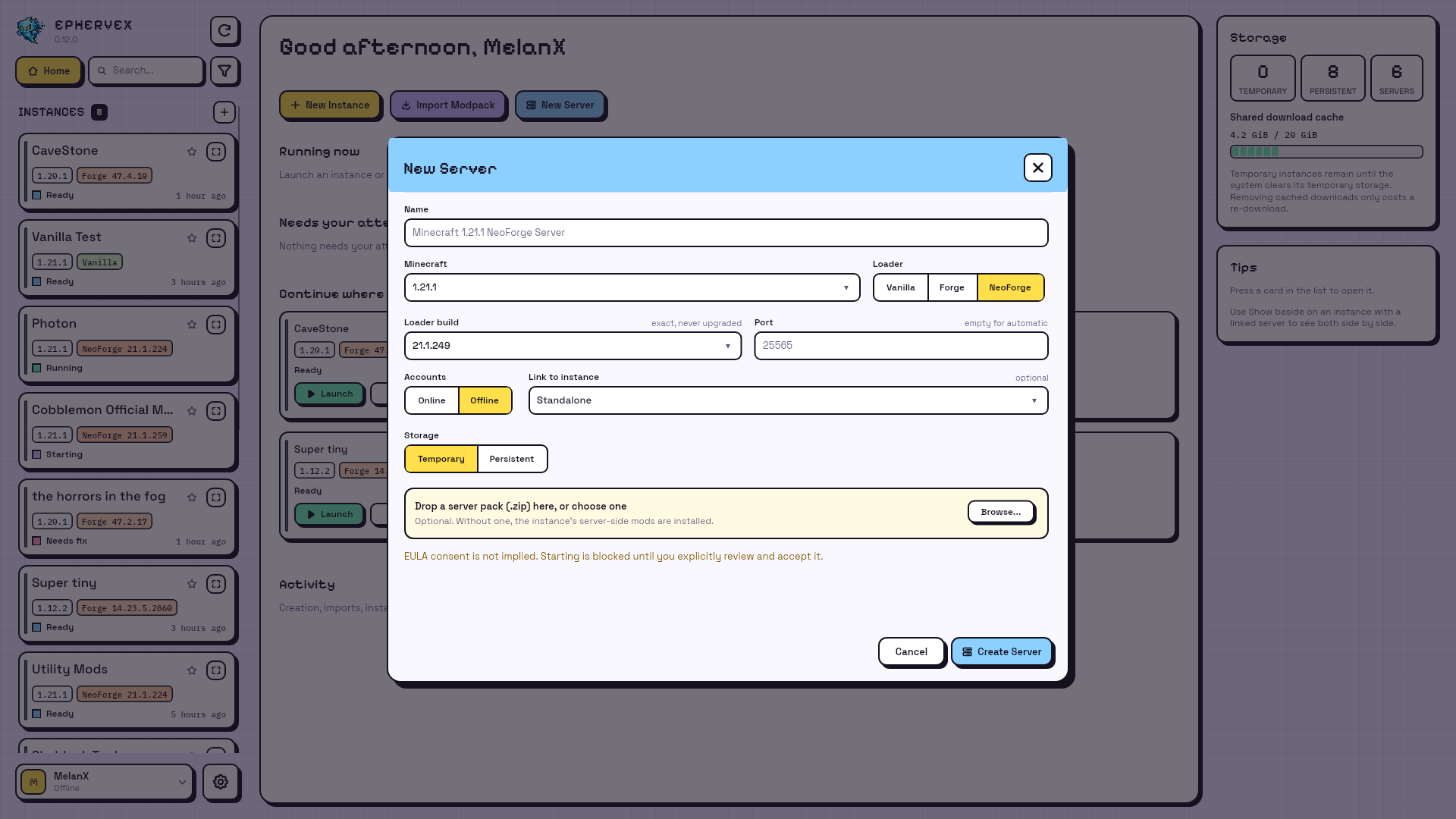1456x819 pixels.
Task: Select Vanilla loader option
Action: [901, 287]
